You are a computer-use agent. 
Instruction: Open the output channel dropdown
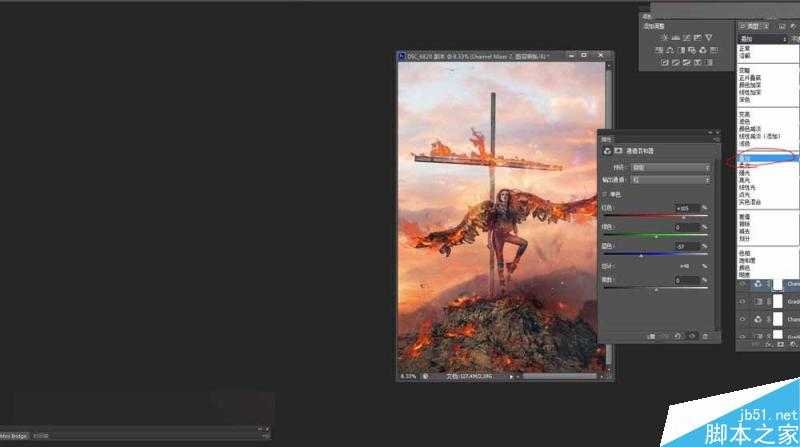point(672,179)
